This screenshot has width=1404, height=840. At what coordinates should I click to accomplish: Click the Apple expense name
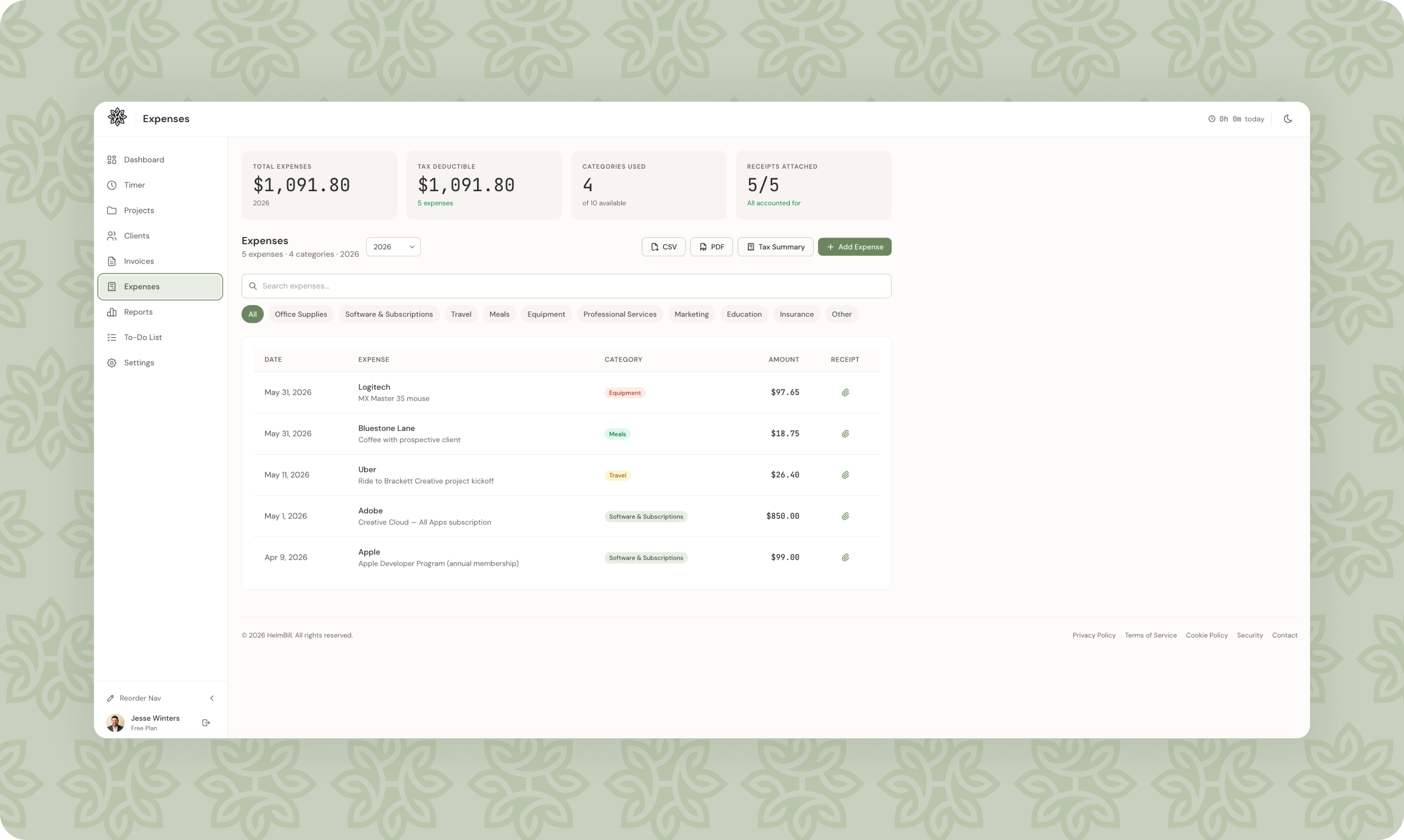pos(369,553)
